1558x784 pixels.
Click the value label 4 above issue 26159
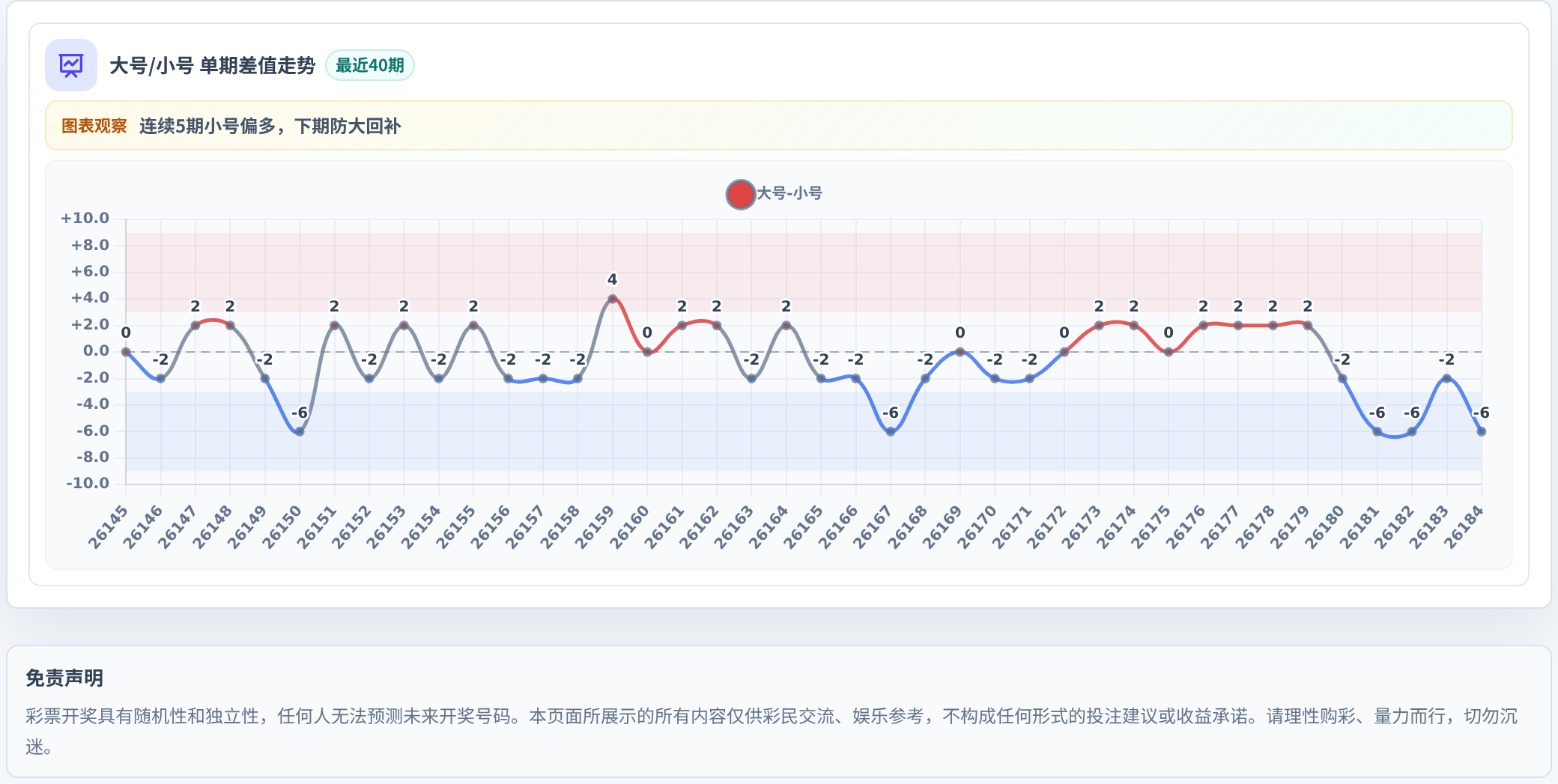tap(612, 280)
